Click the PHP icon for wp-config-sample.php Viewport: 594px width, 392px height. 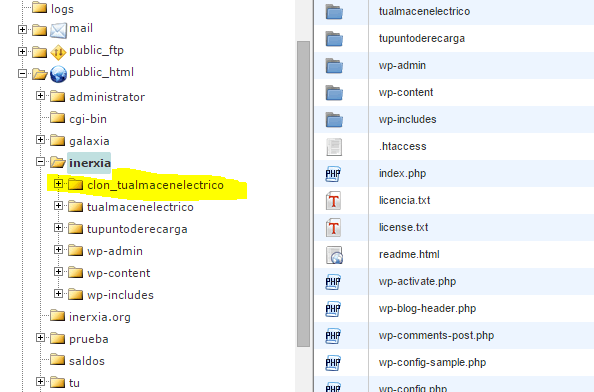click(333, 363)
